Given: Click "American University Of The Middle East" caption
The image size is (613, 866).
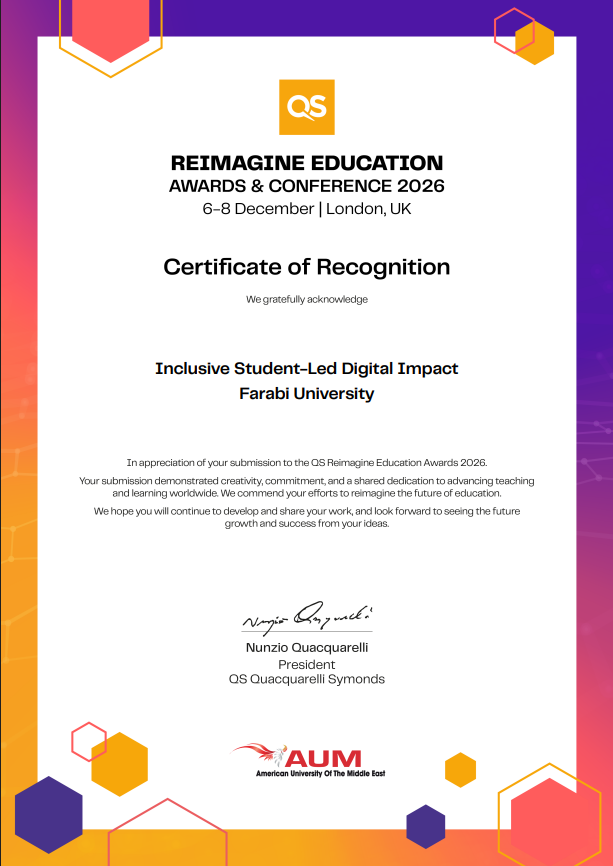Looking at the screenshot, I should [x=320, y=774].
